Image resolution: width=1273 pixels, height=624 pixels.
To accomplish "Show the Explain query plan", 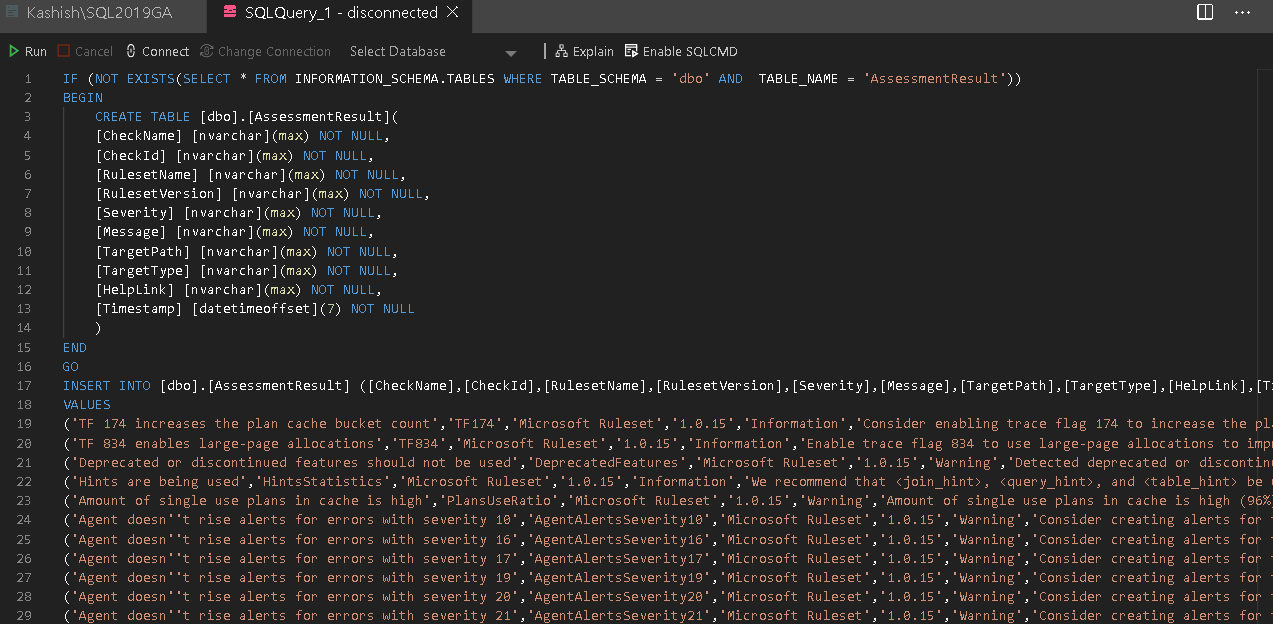I will point(585,51).
